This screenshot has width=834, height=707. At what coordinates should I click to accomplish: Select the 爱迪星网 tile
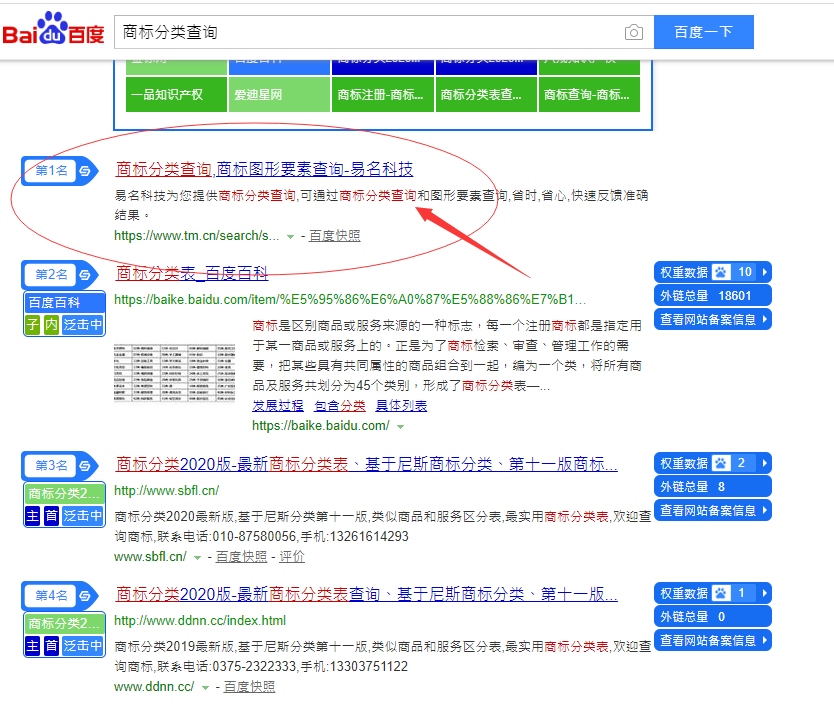279,95
